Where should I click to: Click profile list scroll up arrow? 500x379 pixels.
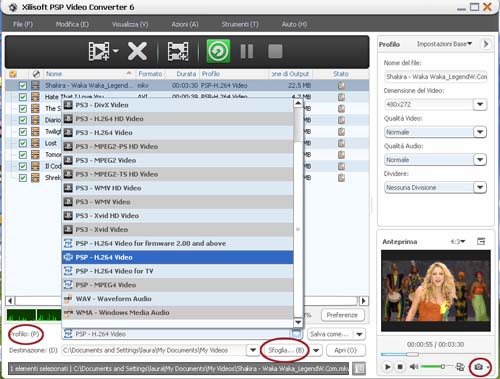298,103
